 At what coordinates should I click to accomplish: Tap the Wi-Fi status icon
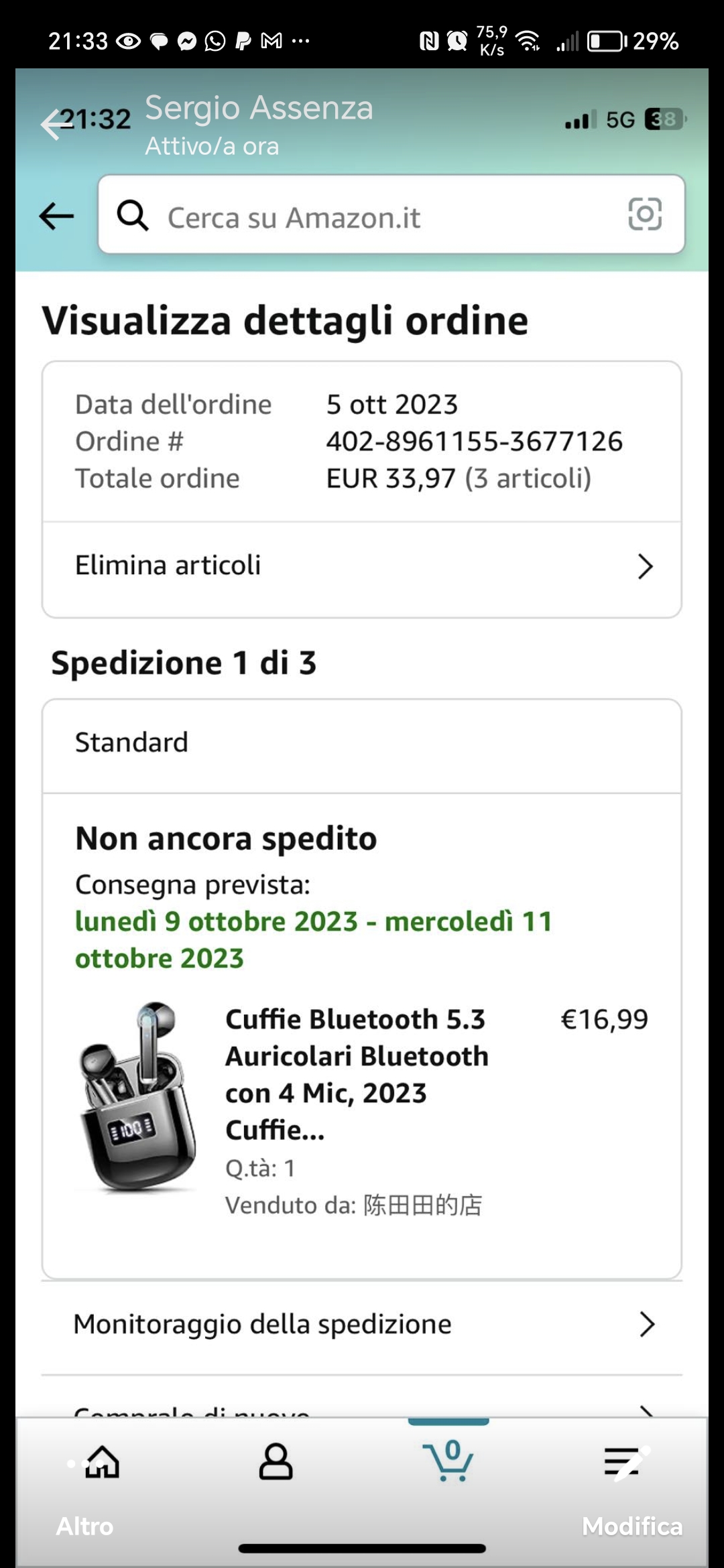[x=529, y=42]
